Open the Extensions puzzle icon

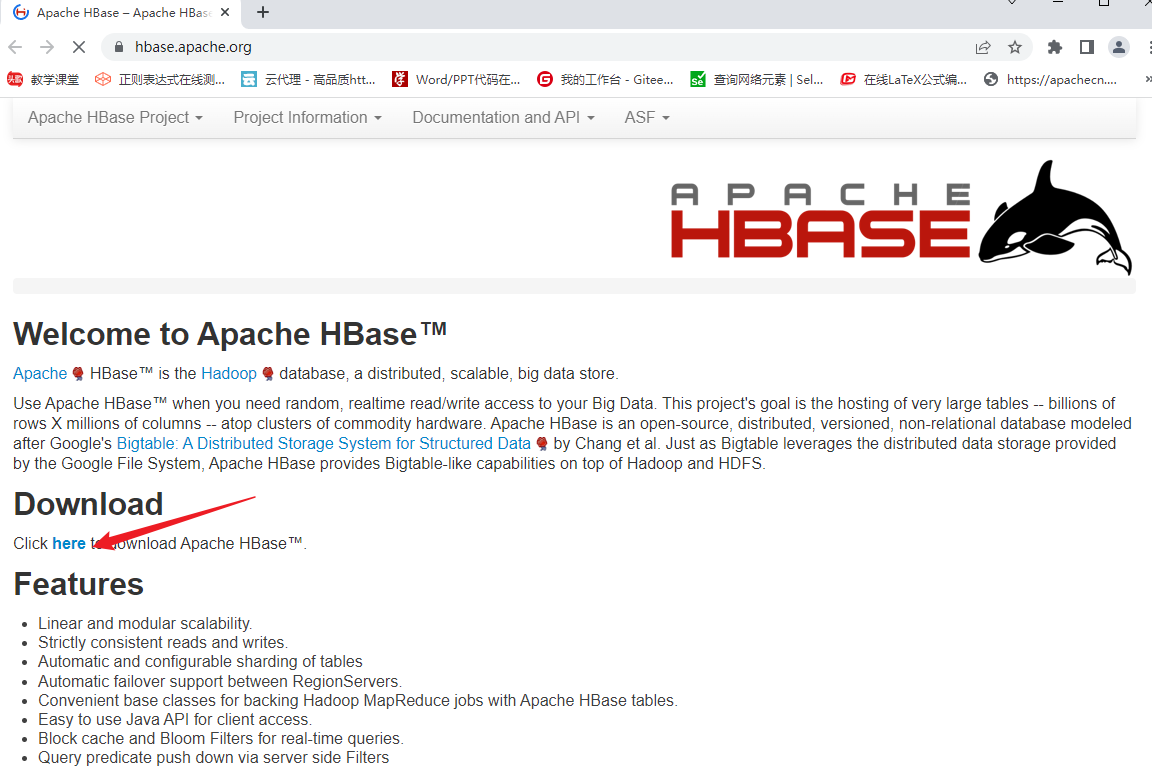point(1055,47)
